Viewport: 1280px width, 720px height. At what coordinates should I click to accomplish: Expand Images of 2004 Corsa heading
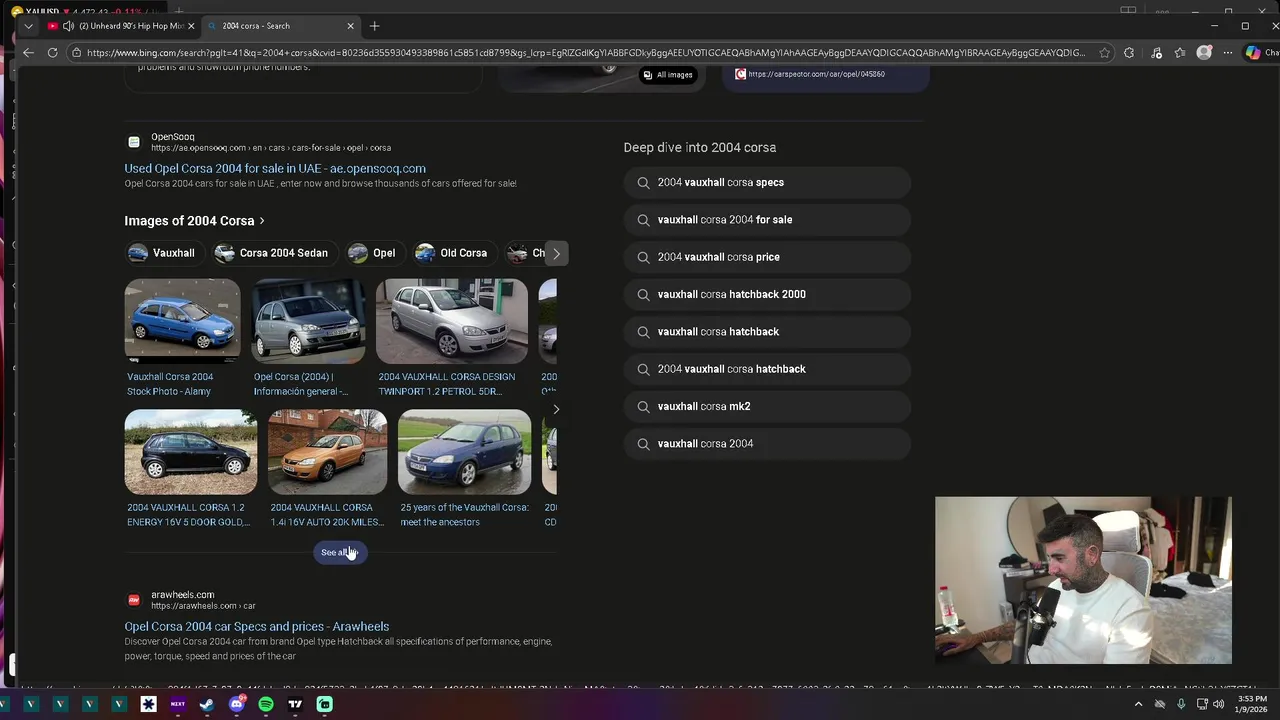194,221
